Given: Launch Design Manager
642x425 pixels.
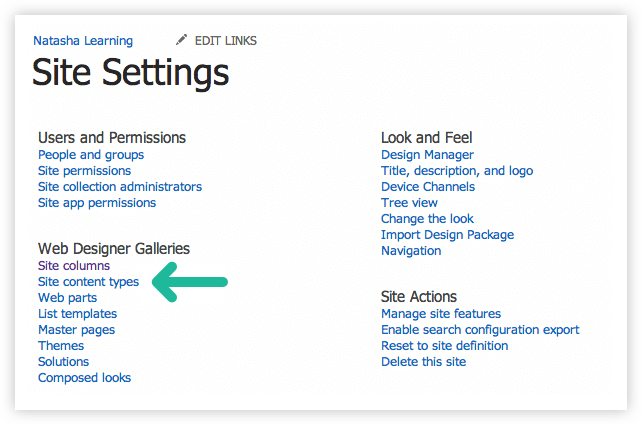Looking at the screenshot, I should (x=427, y=155).
